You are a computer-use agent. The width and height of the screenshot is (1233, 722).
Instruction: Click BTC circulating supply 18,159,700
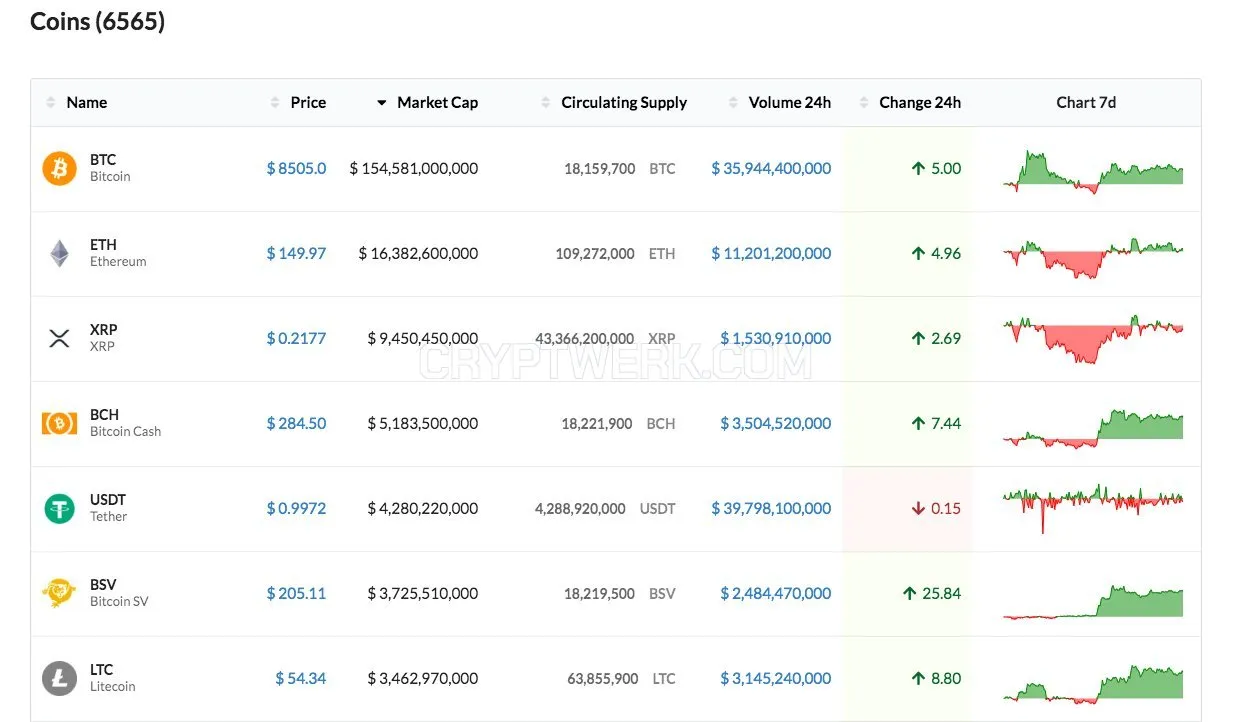pos(599,169)
